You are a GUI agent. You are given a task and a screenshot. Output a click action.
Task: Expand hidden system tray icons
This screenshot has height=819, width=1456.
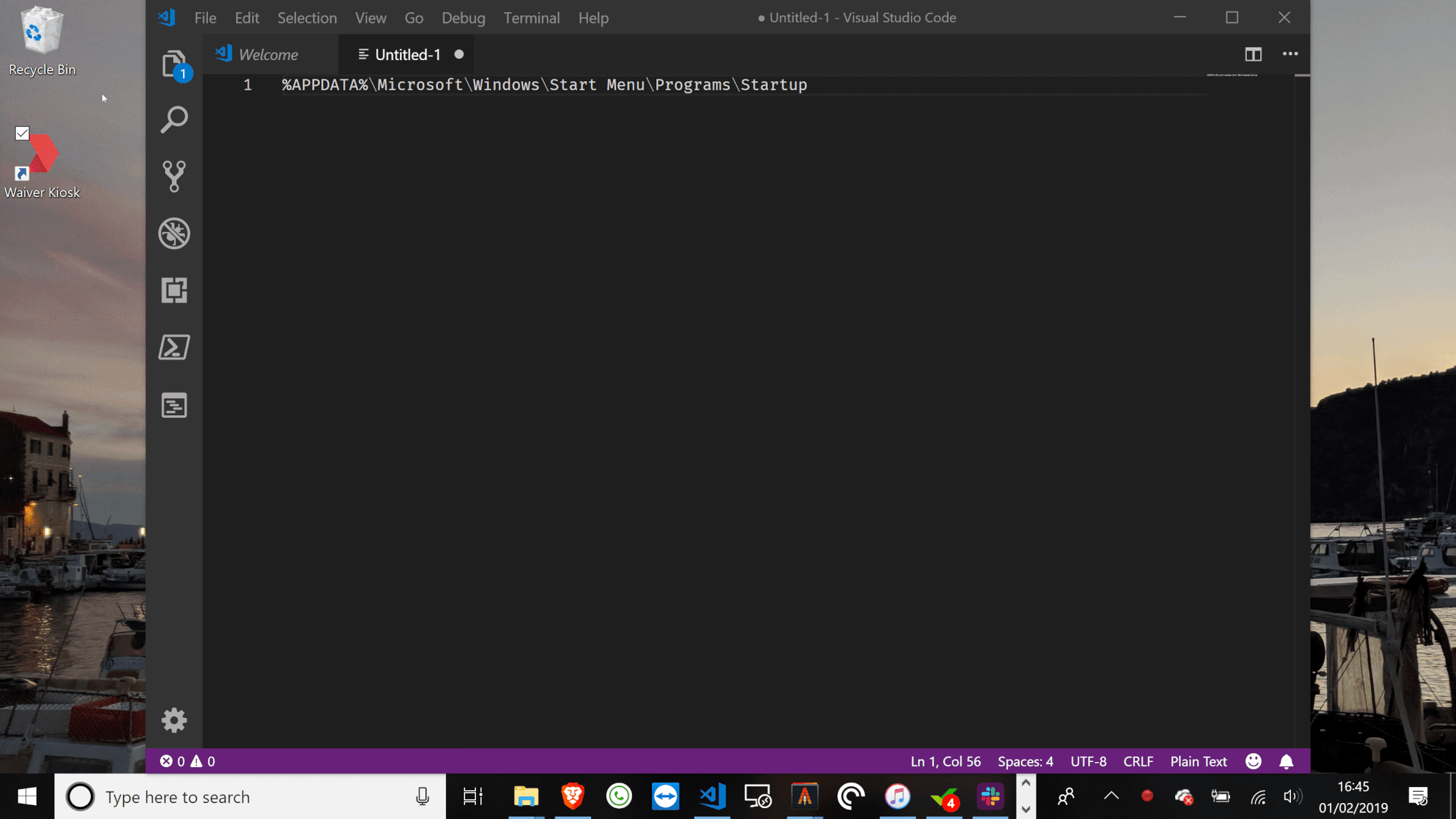pos(1111,797)
